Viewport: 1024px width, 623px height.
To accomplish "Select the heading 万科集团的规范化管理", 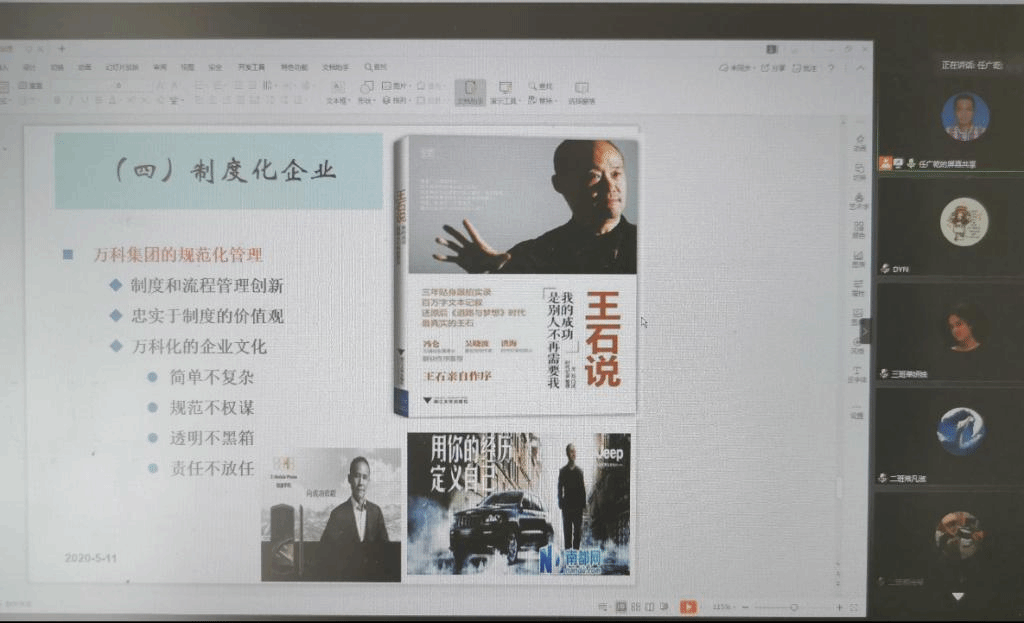I will [178, 255].
